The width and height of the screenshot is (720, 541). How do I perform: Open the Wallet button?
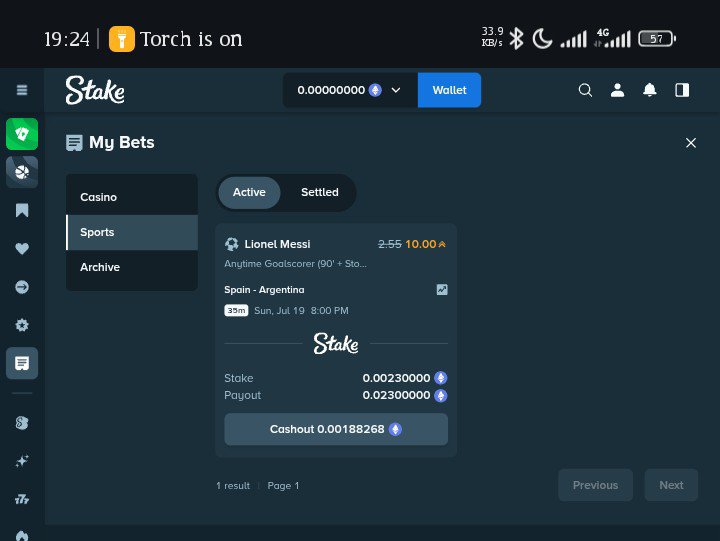coord(449,90)
